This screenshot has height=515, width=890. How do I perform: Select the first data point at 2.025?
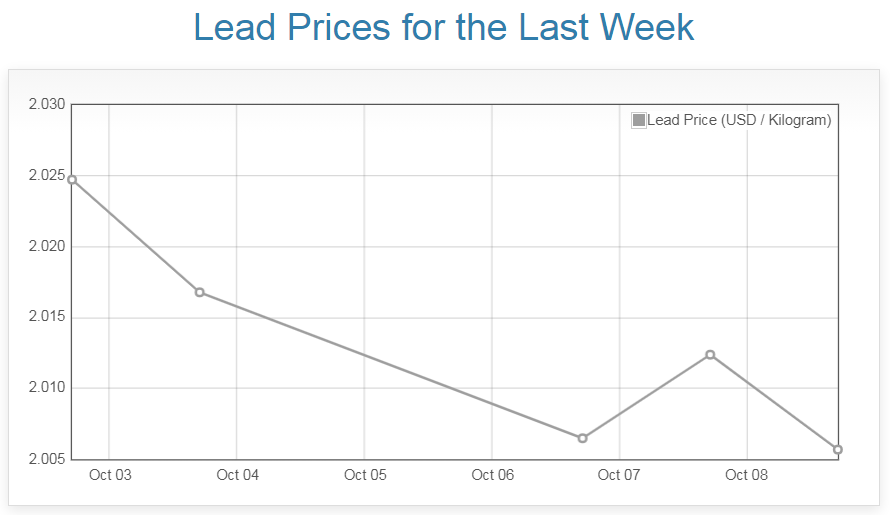tap(72, 180)
